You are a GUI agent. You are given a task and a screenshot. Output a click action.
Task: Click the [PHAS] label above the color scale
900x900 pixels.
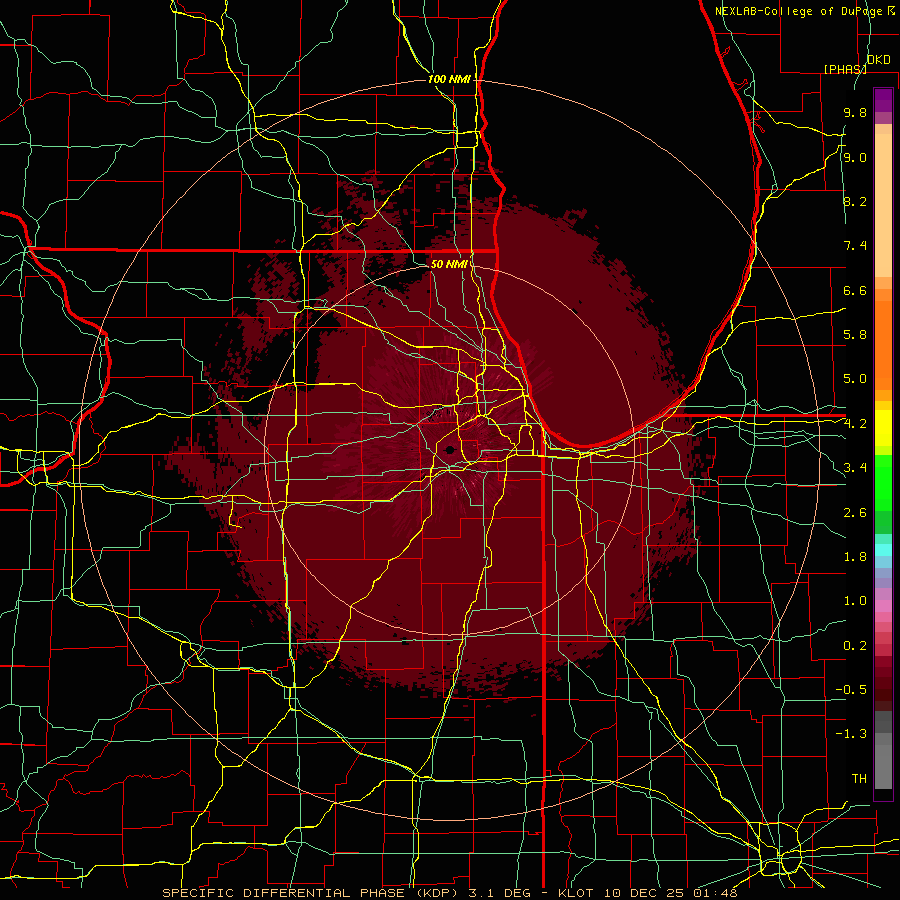845,69
